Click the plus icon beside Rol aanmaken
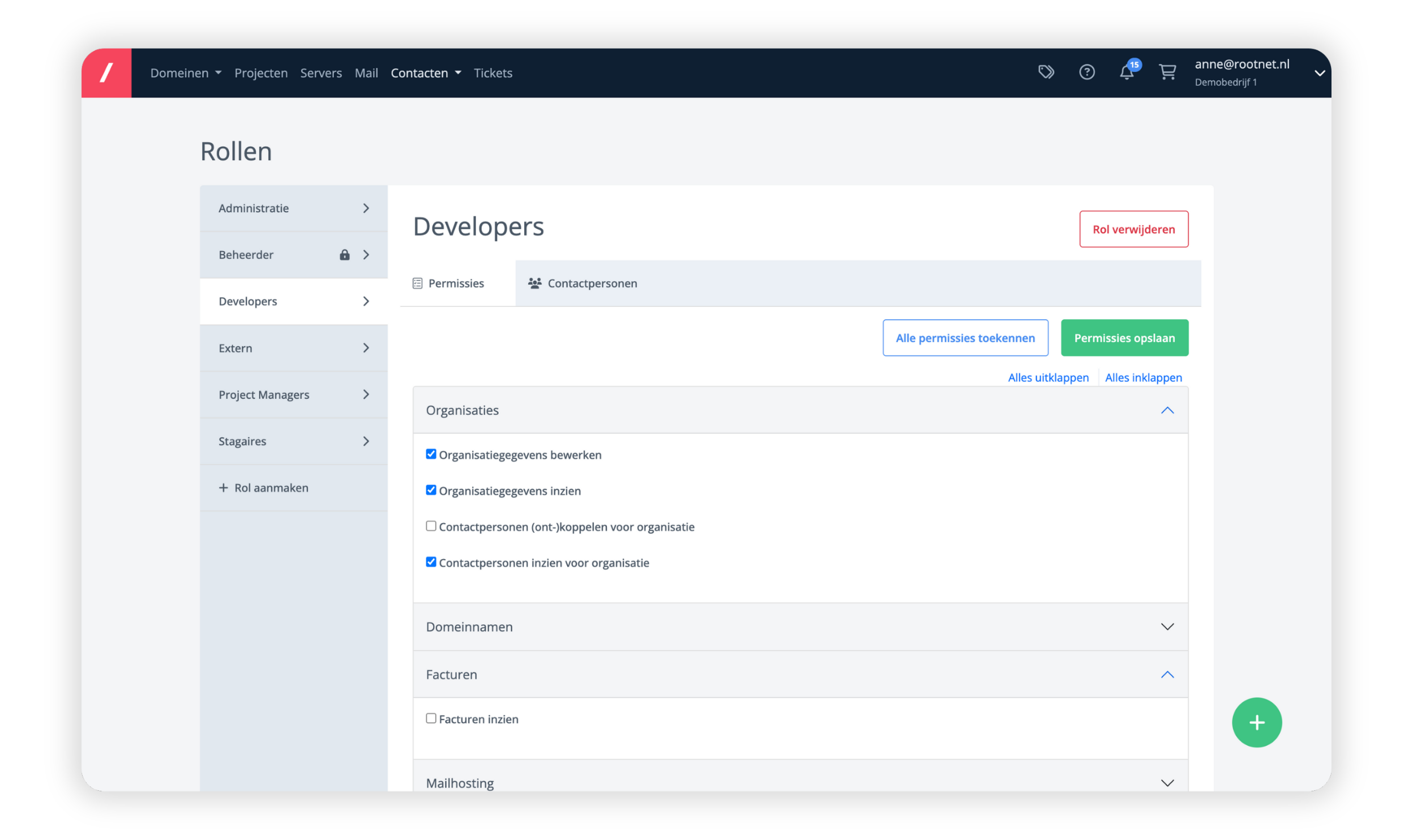1413x840 pixels. click(223, 487)
